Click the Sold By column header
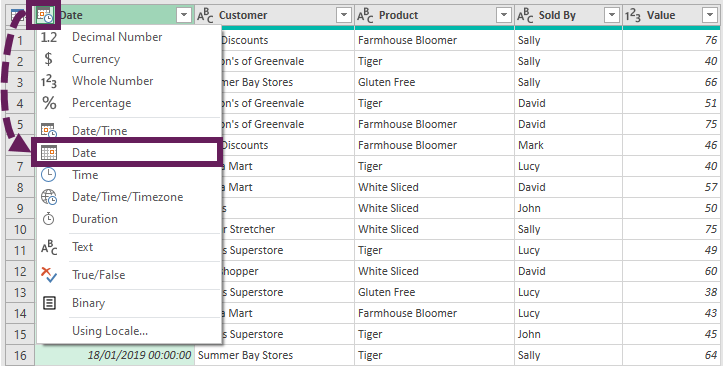 (569, 16)
